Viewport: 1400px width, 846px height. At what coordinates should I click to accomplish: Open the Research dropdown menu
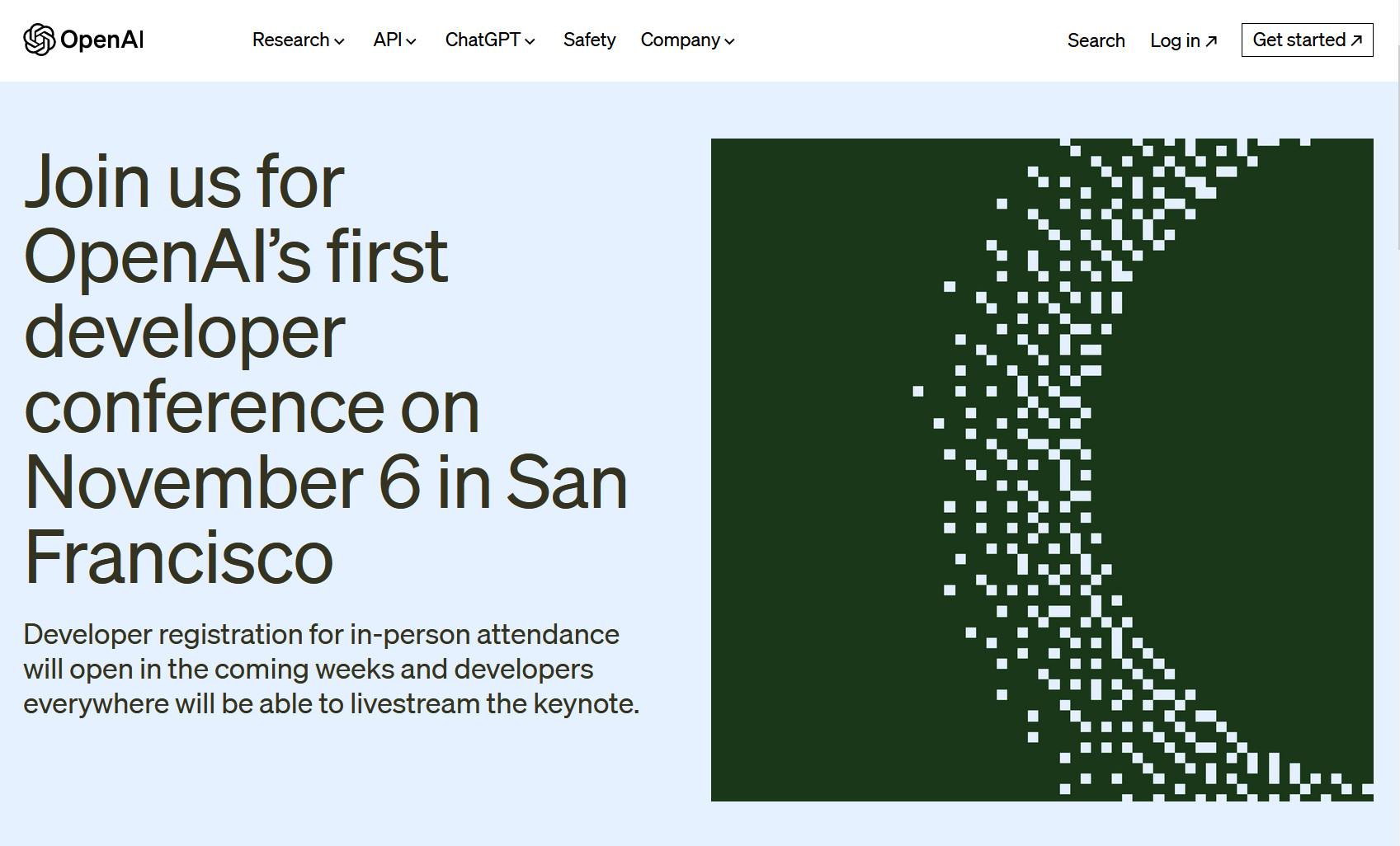click(x=299, y=40)
